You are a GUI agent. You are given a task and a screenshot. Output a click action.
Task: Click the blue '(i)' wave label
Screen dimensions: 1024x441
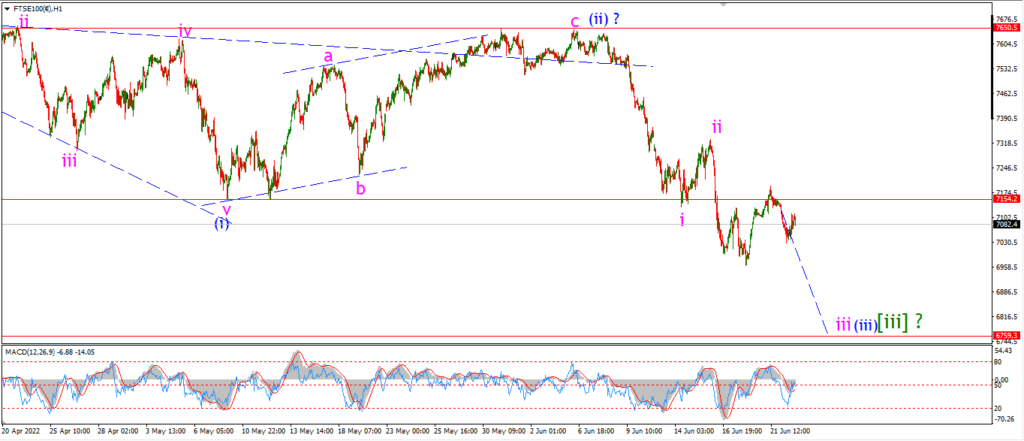click(x=222, y=223)
